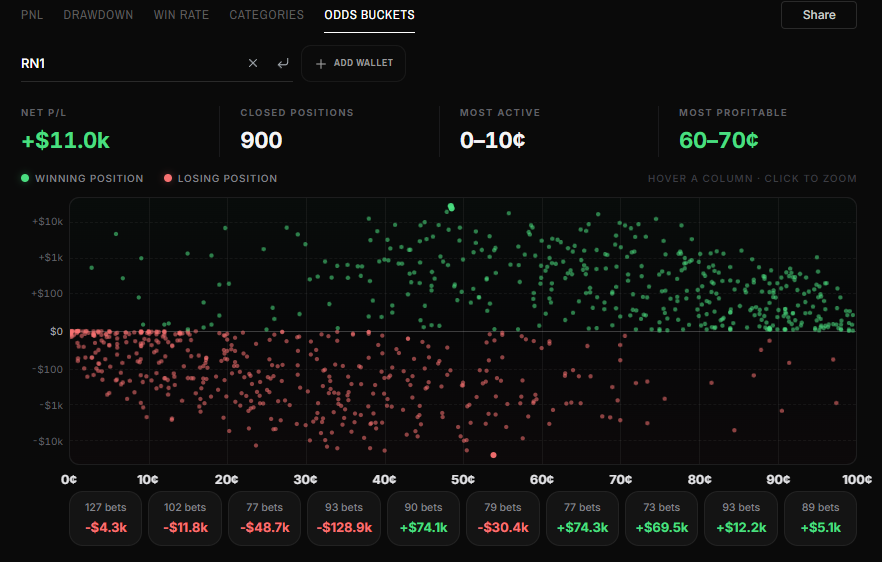Click the 60¢ x-axis label
Viewport: 882px width, 562px height.
tap(542, 479)
